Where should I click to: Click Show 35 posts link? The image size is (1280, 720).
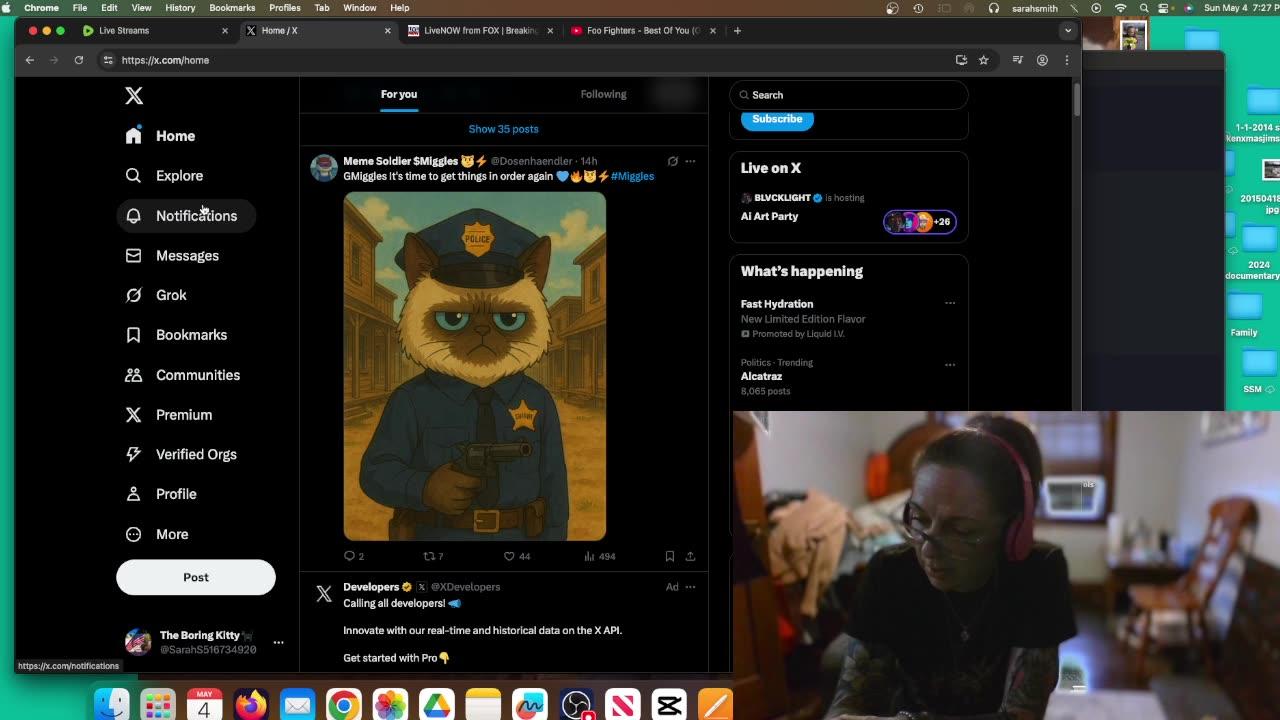pos(503,129)
